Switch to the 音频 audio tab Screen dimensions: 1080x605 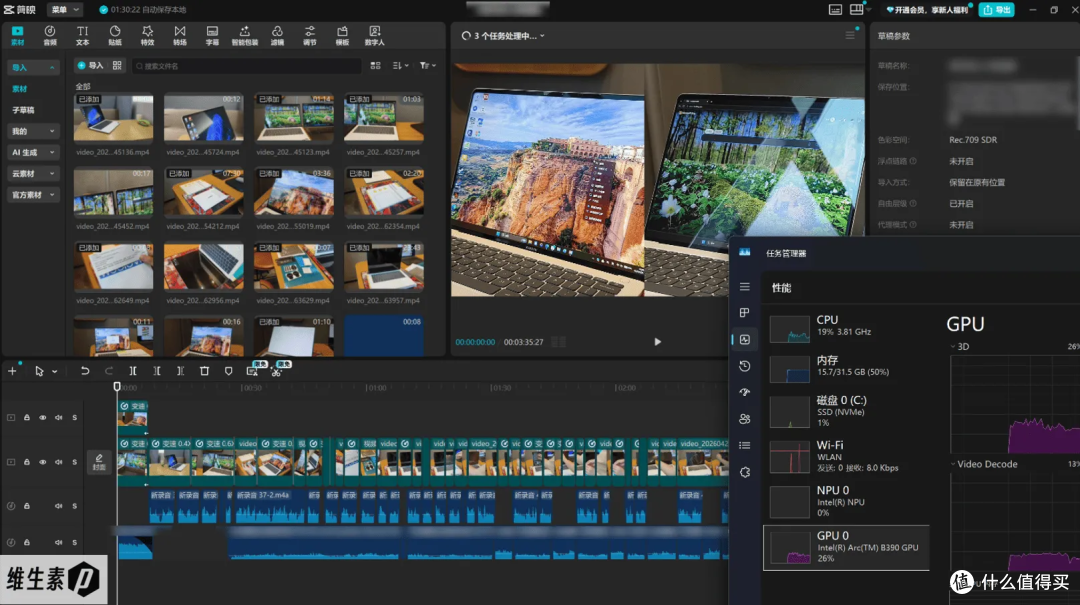tap(50, 36)
